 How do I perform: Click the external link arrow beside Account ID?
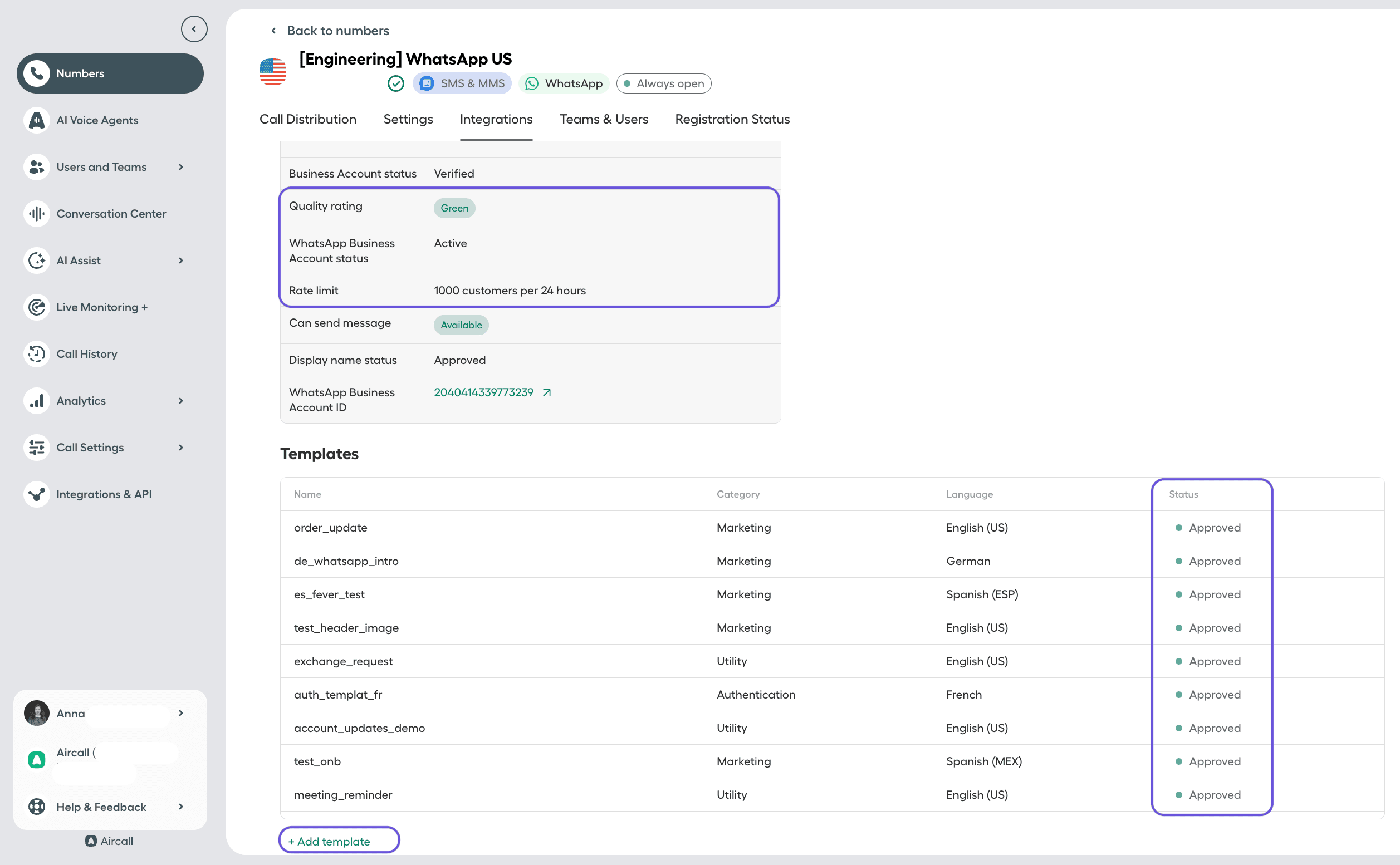pos(547,392)
